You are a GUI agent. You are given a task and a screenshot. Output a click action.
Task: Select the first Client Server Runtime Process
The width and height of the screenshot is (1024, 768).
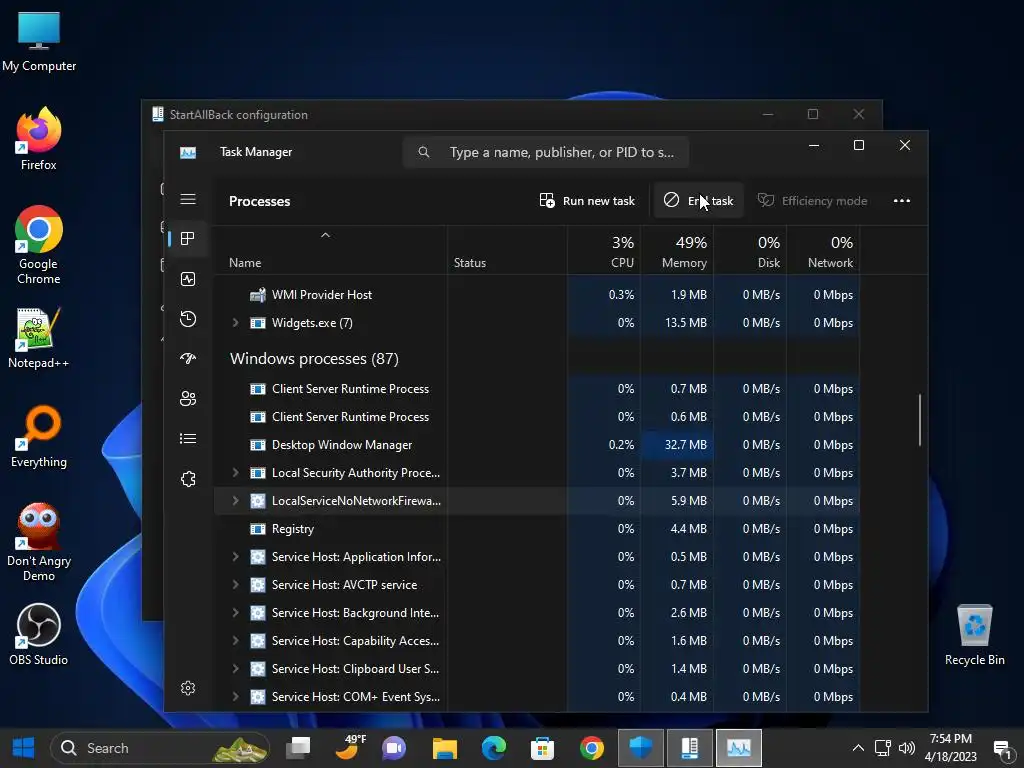point(537,389)
